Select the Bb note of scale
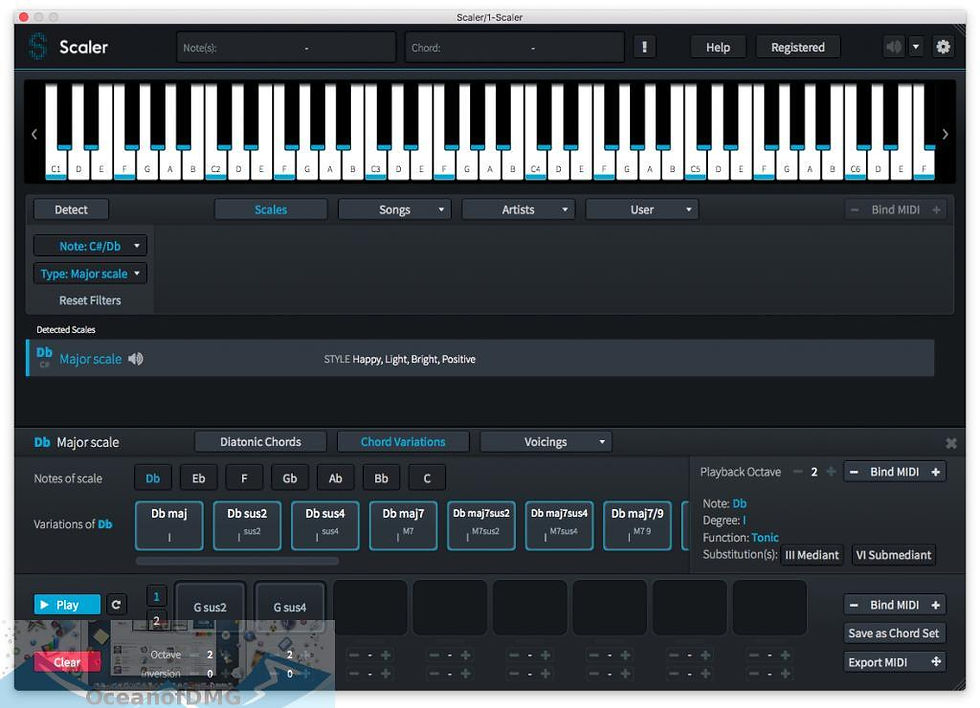980x708 pixels. 381,478
